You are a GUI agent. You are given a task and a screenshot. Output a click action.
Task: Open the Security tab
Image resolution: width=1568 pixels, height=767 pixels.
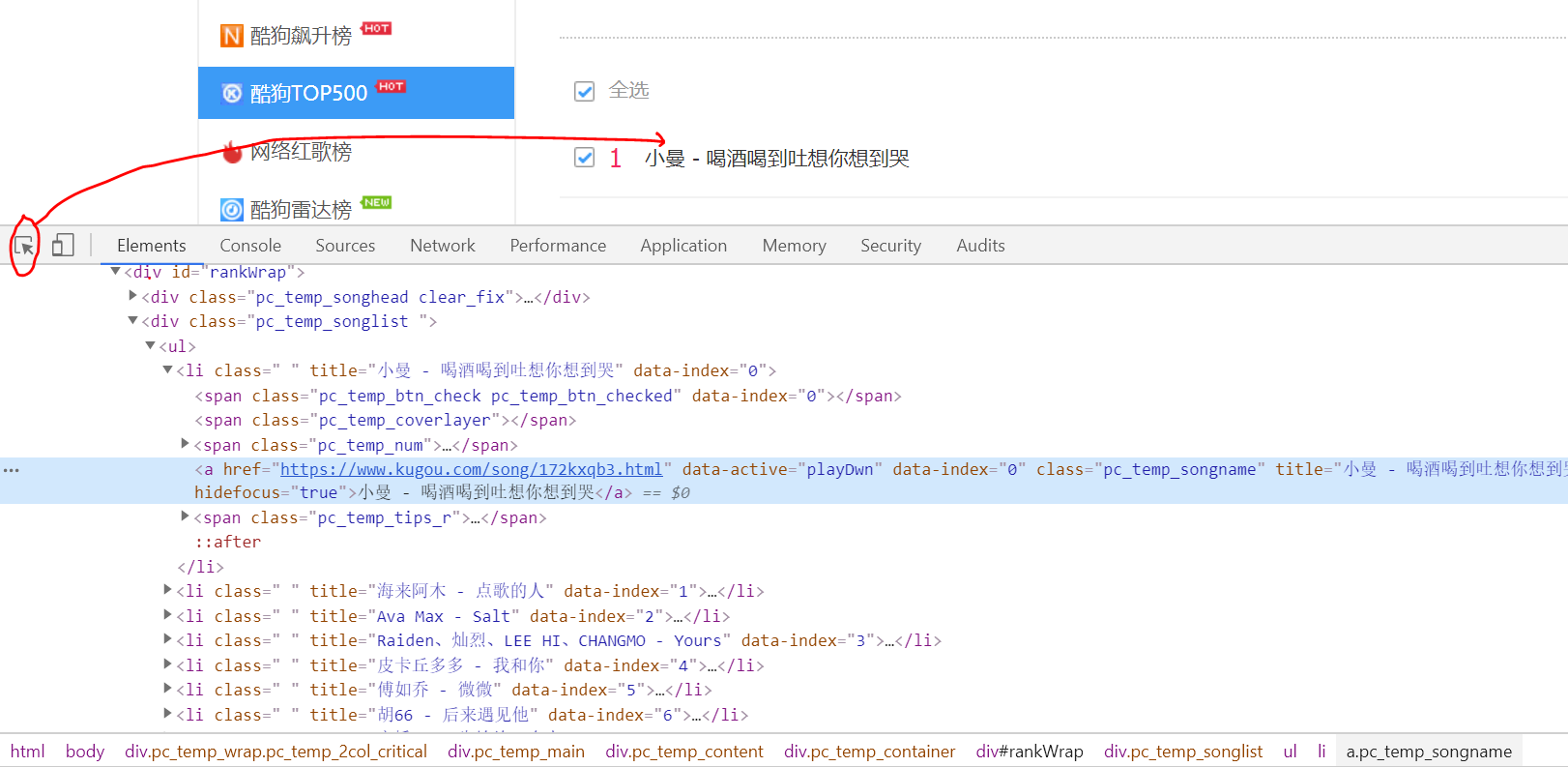[890, 246]
